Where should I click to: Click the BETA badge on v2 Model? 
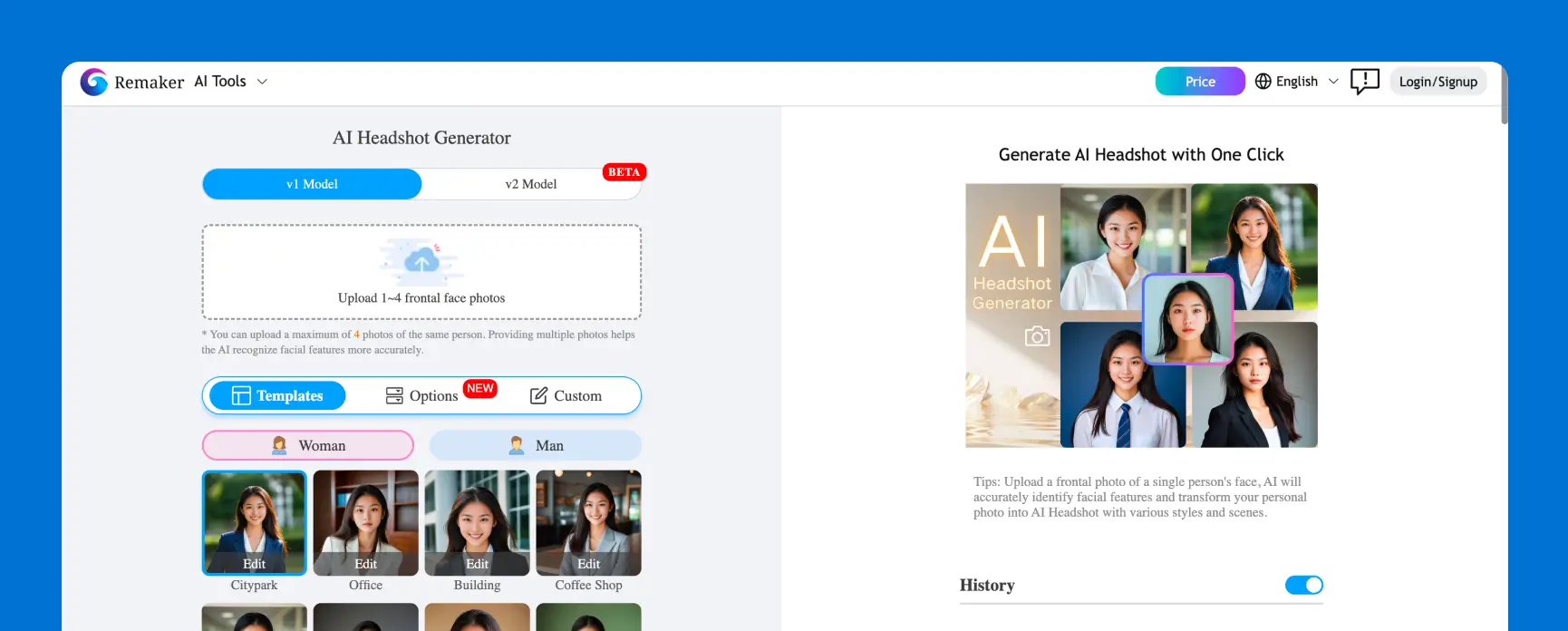[624, 172]
